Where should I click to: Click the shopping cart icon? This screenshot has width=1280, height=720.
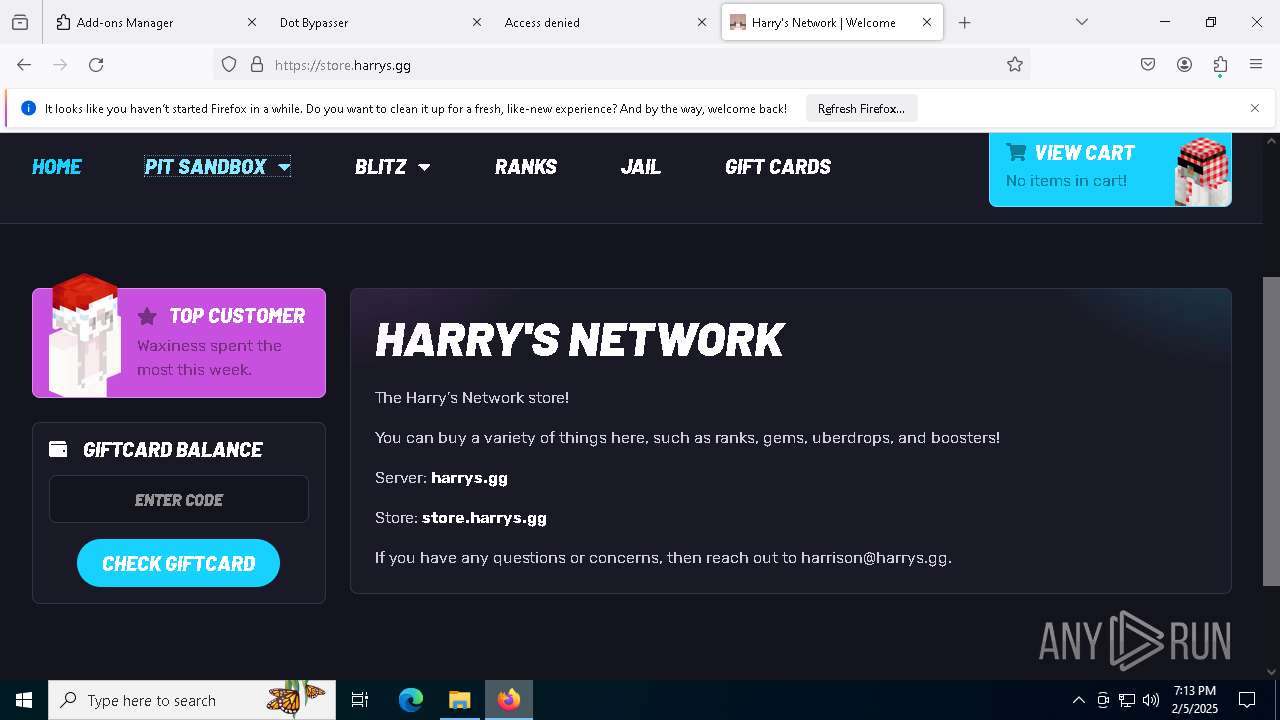point(1017,152)
